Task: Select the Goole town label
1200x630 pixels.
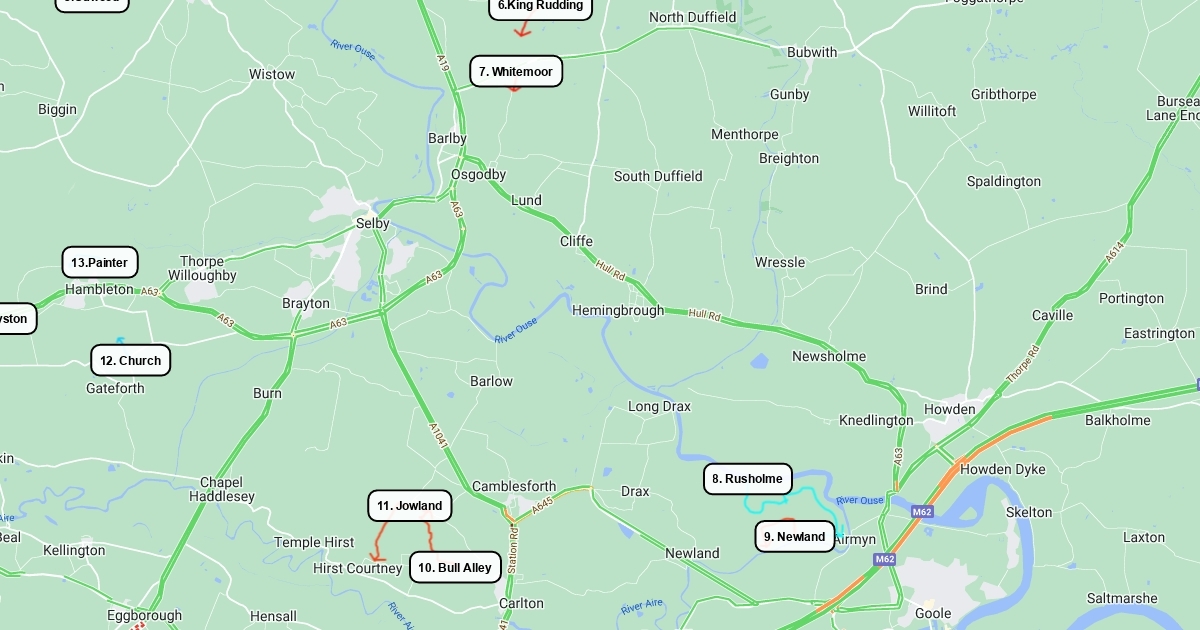Action: click(x=933, y=613)
